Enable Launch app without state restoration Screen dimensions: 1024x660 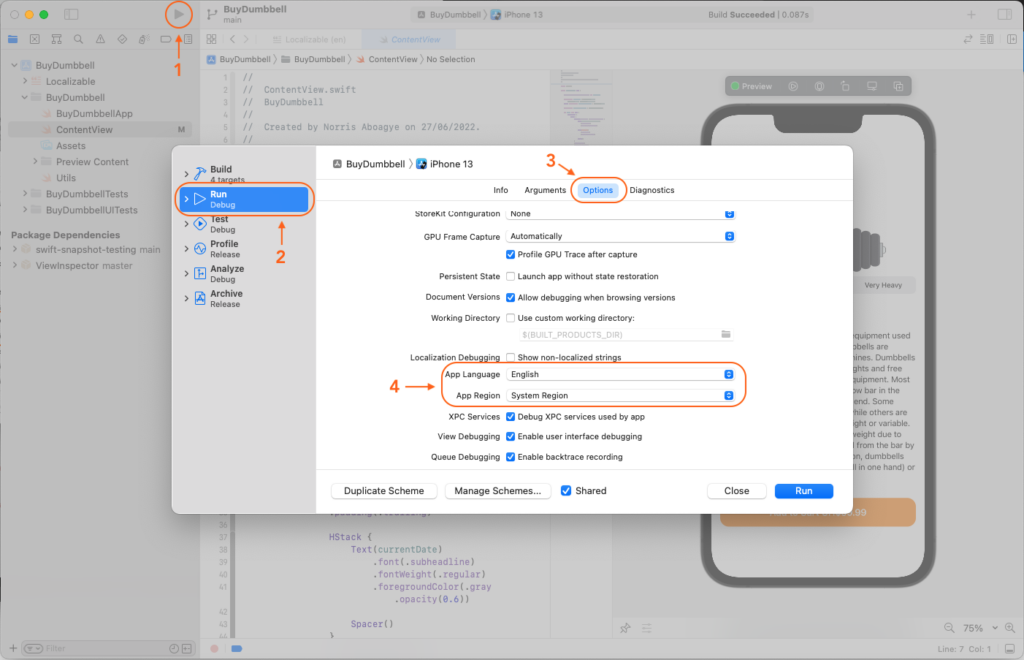(x=511, y=276)
